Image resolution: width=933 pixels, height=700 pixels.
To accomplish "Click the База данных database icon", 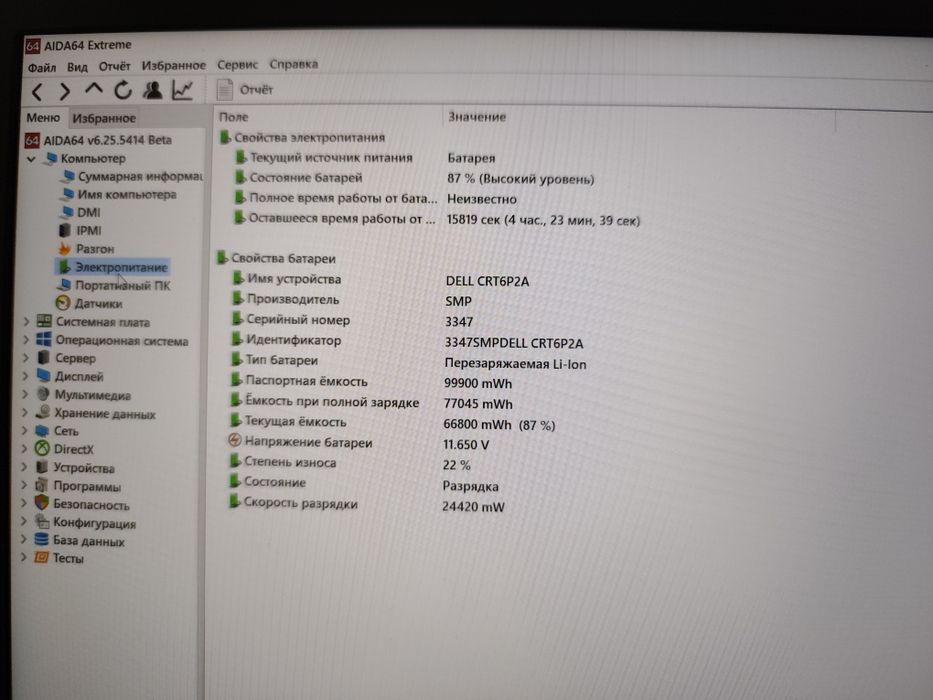I will pos(41,540).
